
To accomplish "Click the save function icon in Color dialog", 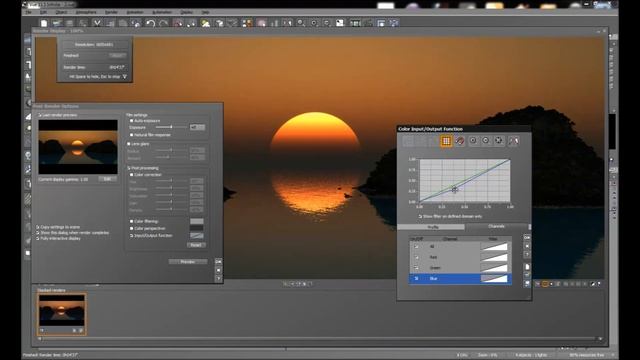I will click(527, 283).
